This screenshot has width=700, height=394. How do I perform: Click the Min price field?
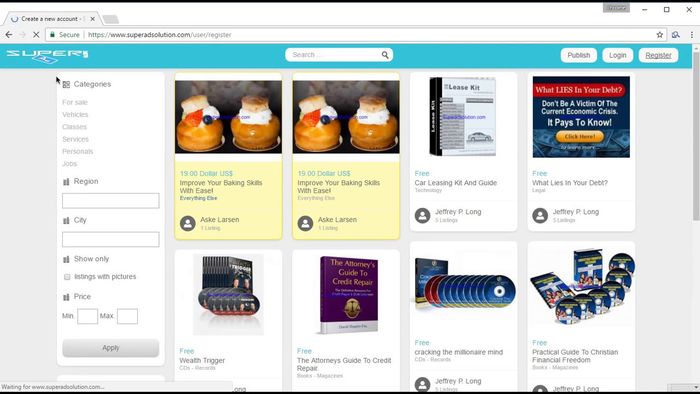point(88,316)
